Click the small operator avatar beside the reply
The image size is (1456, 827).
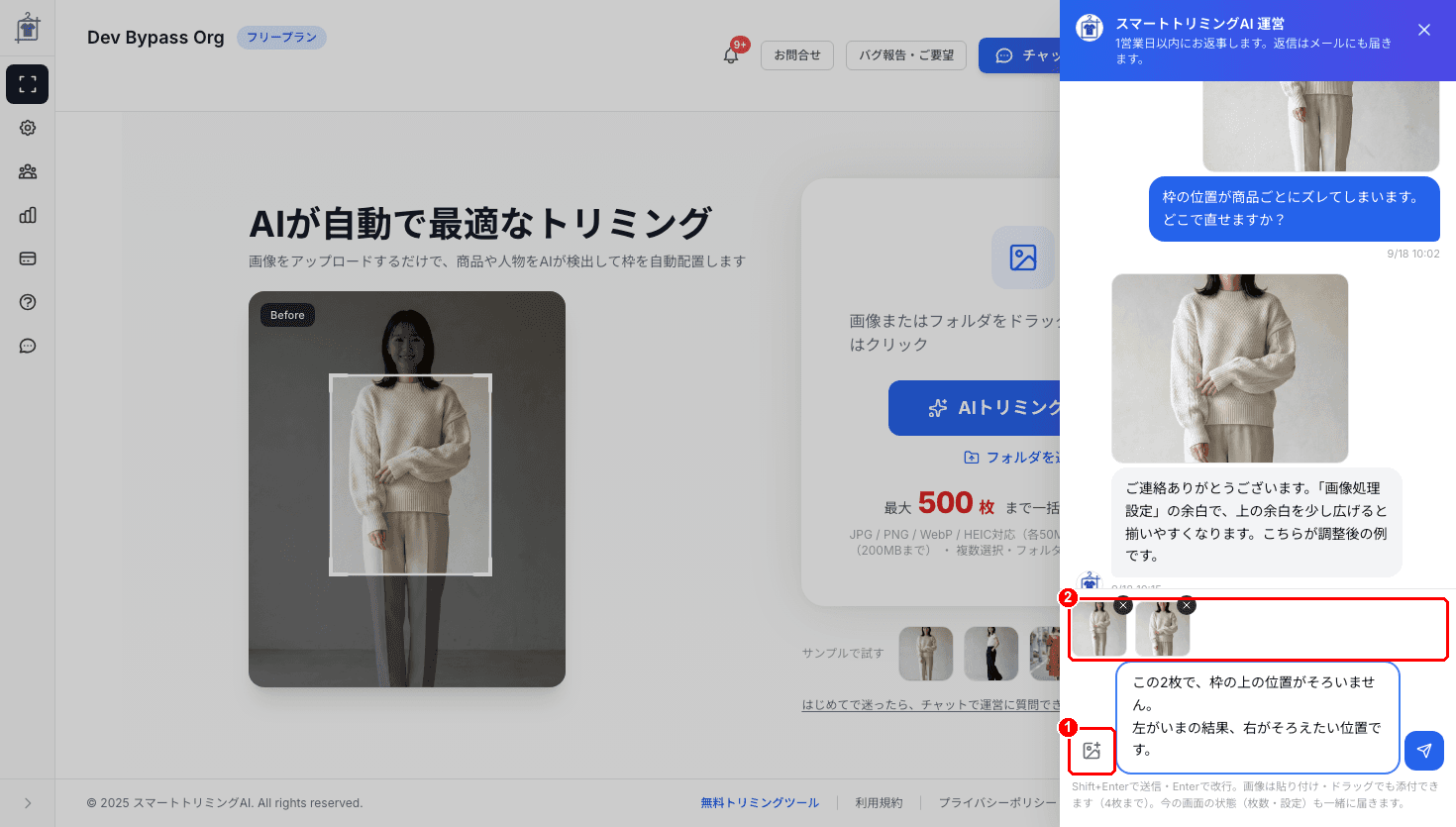click(1091, 581)
